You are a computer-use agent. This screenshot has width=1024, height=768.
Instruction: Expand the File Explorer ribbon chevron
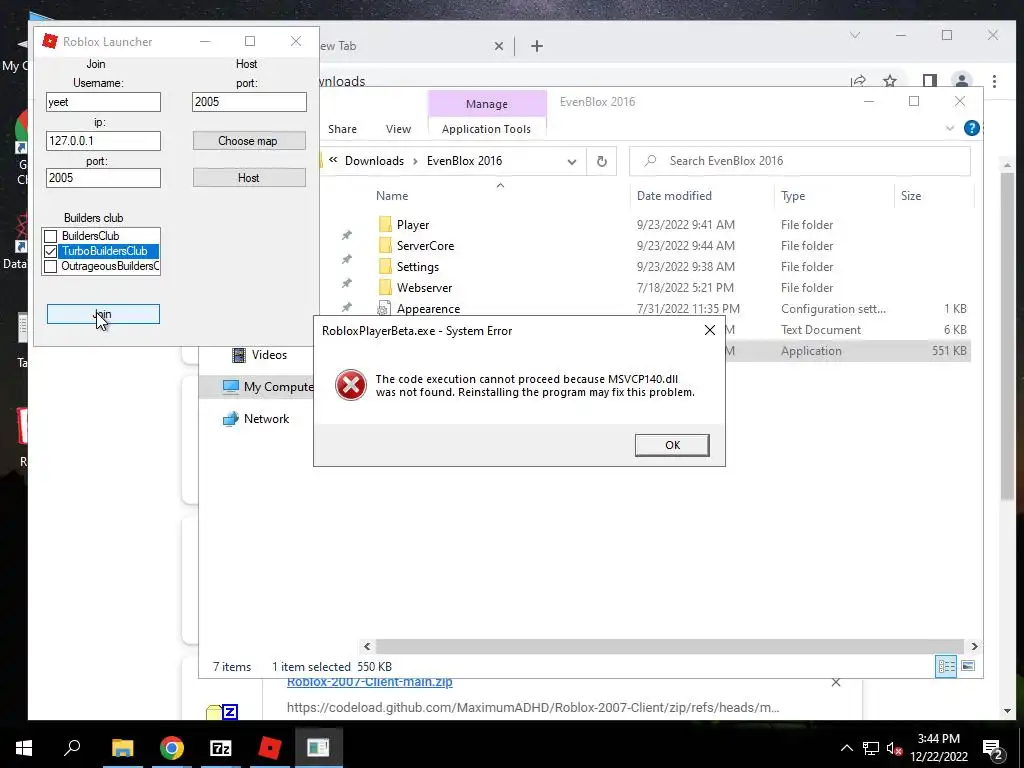[x=950, y=129]
